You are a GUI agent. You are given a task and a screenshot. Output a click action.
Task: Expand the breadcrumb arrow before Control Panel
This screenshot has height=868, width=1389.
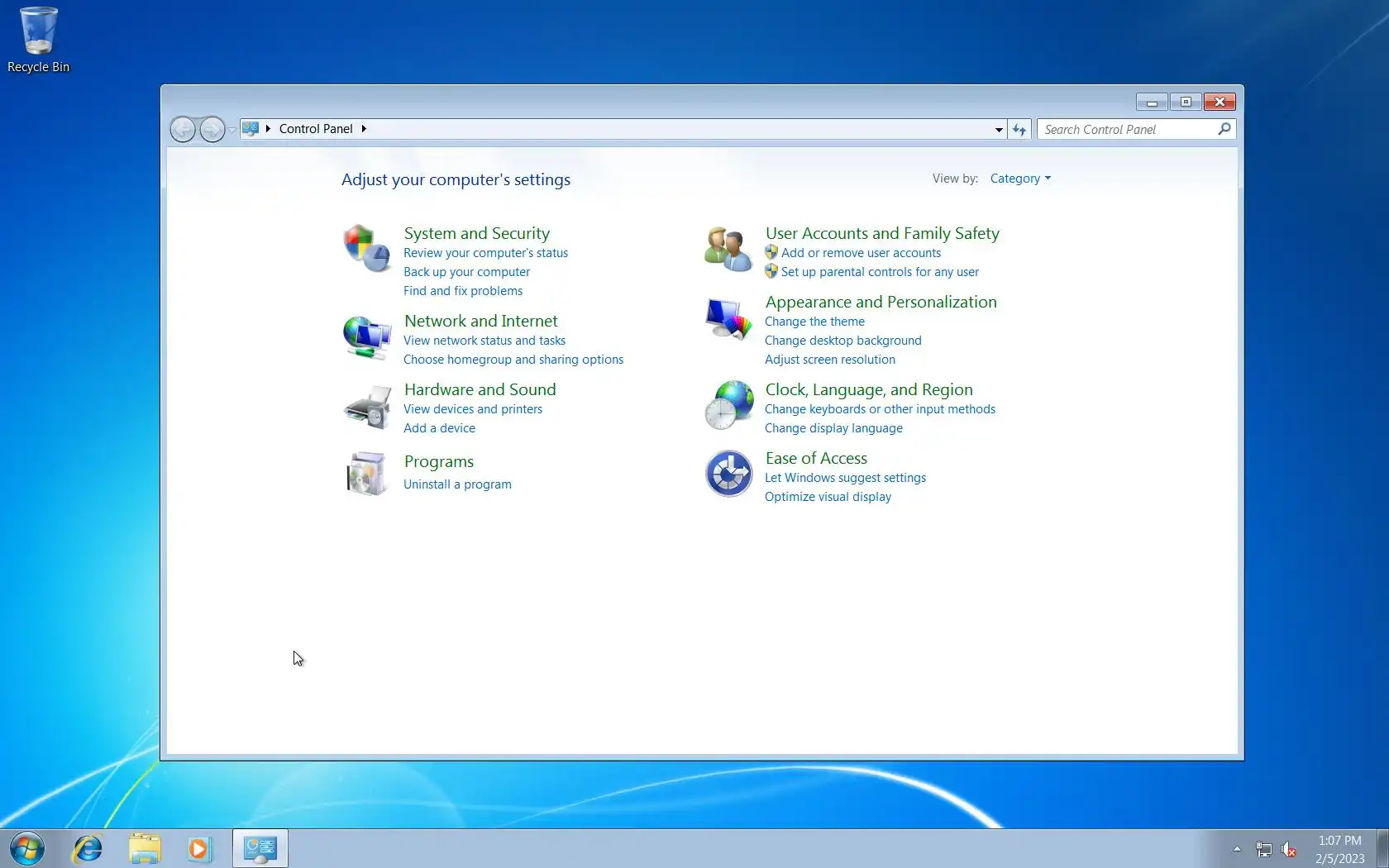pos(268,129)
